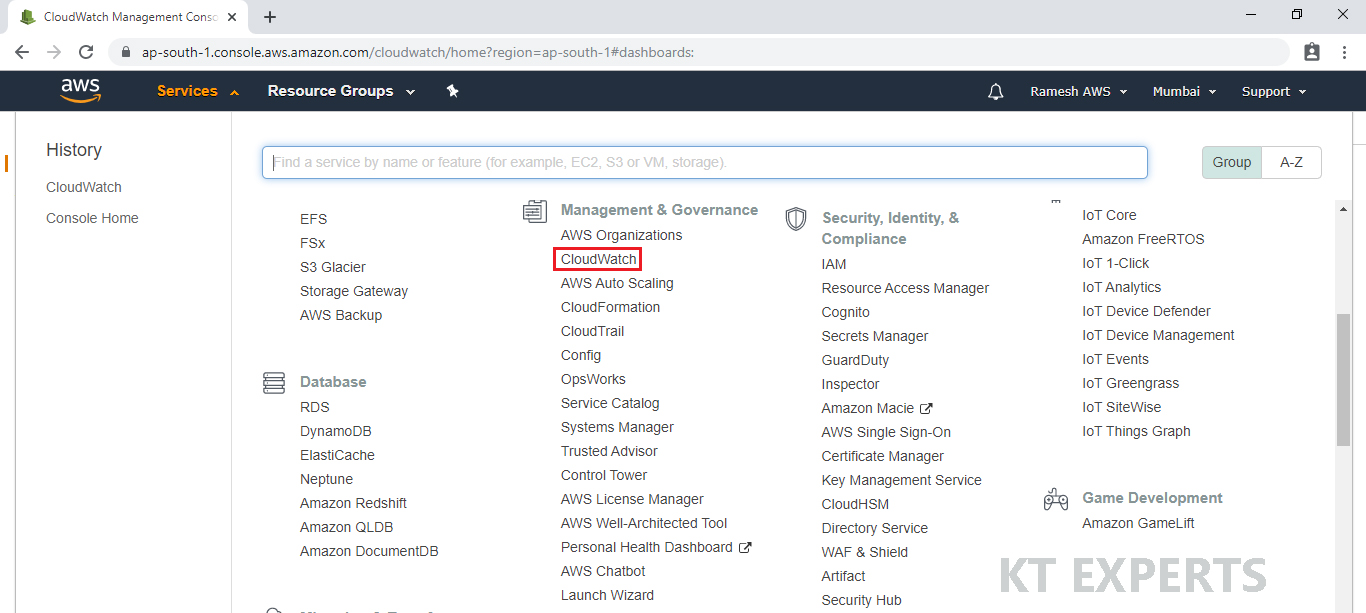Open Resource Access Manager
The image size is (1366, 613).
(905, 288)
